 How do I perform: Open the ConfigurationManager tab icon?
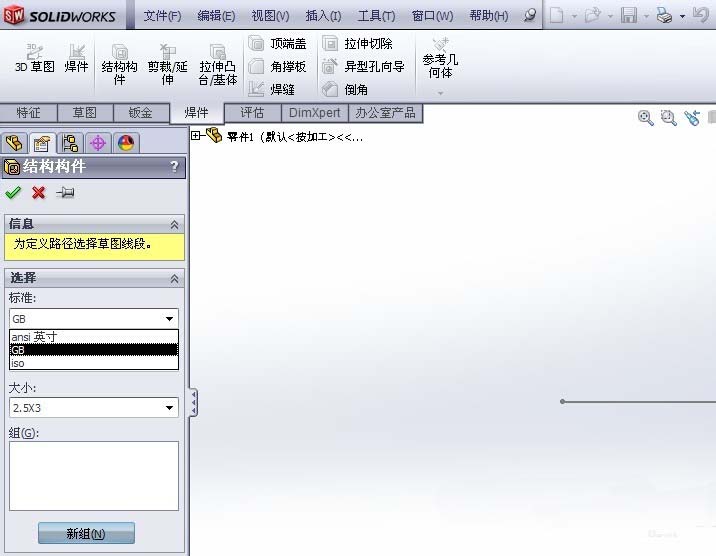[x=70, y=143]
